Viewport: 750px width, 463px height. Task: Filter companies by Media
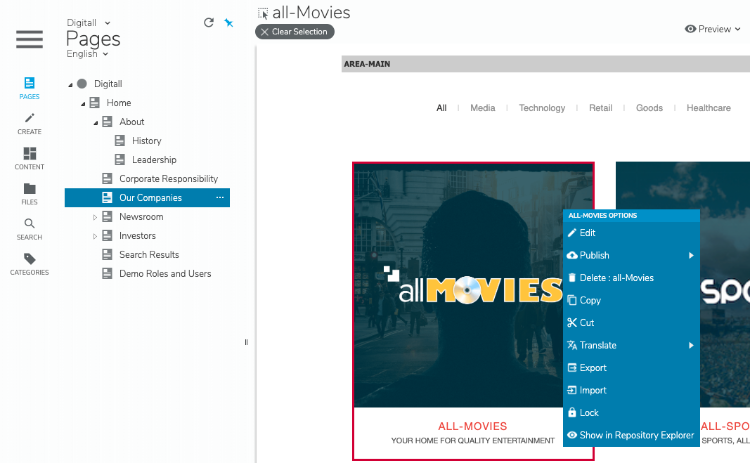(x=483, y=108)
